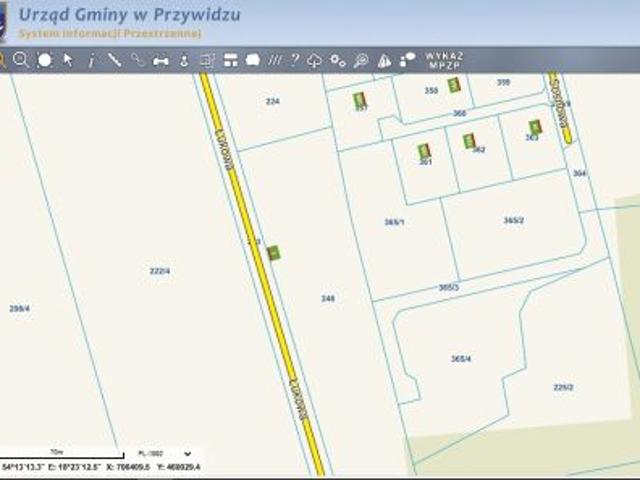640x480 pixels.
Task: Click the cloud download icon
Action: click(314, 60)
